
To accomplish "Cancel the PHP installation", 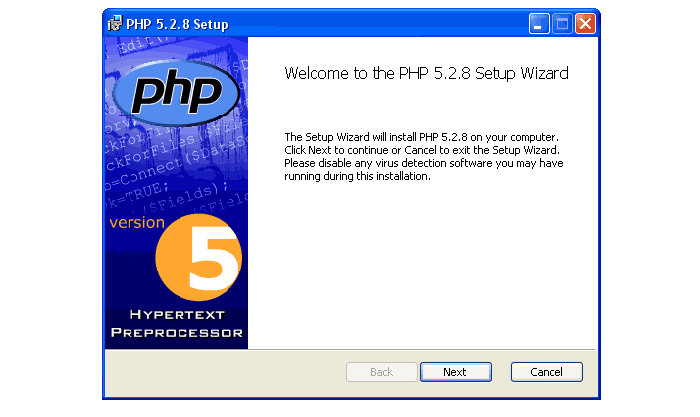I will point(546,372).
